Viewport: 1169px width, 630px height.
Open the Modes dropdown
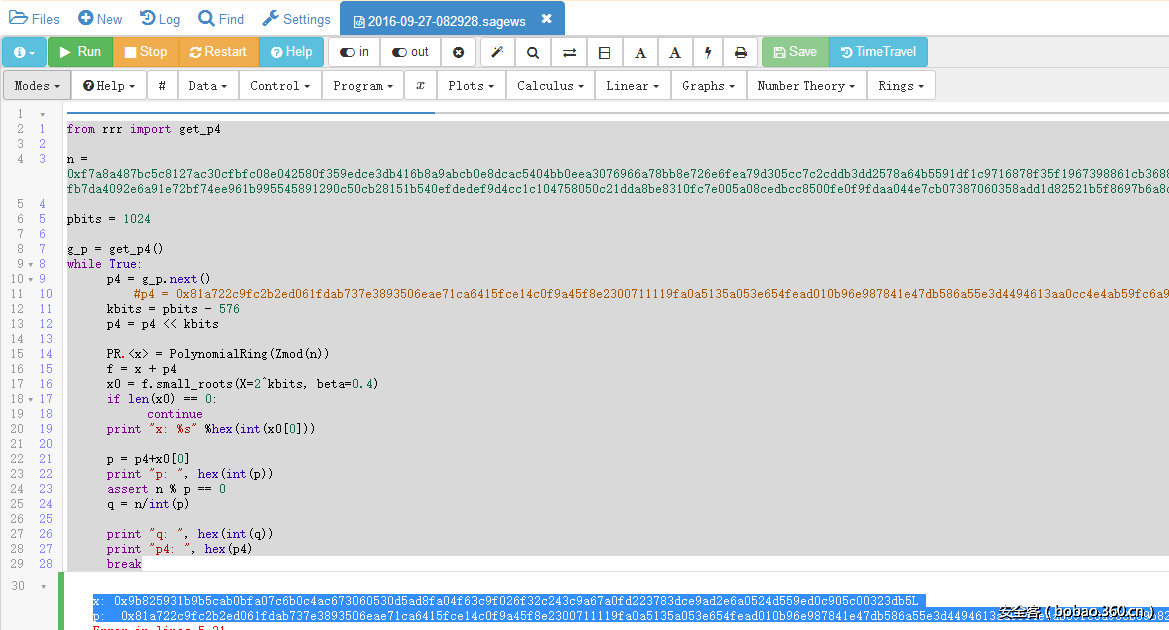[x=37, y=86]
